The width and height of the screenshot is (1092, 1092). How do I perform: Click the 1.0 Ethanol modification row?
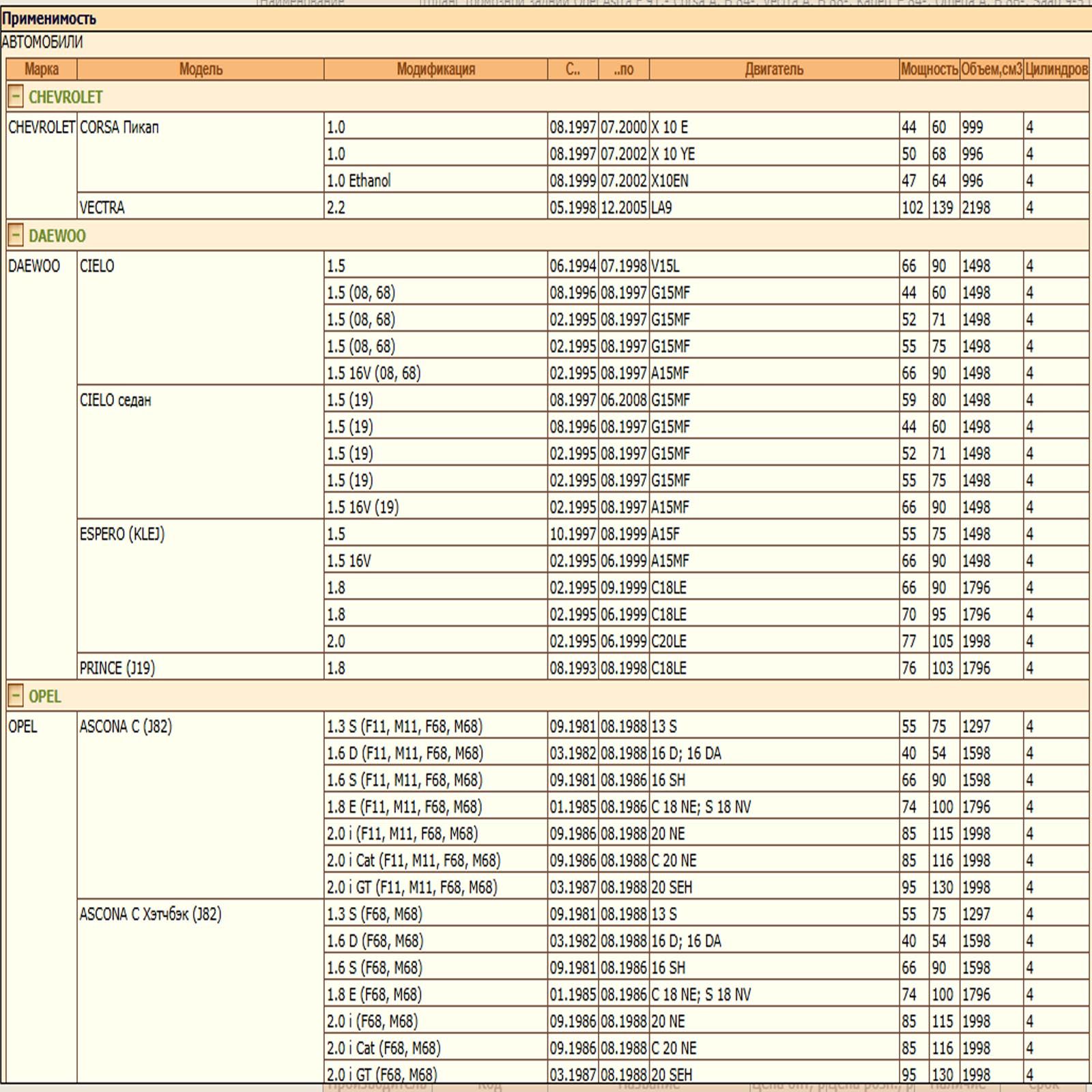(x=359, y=181)
